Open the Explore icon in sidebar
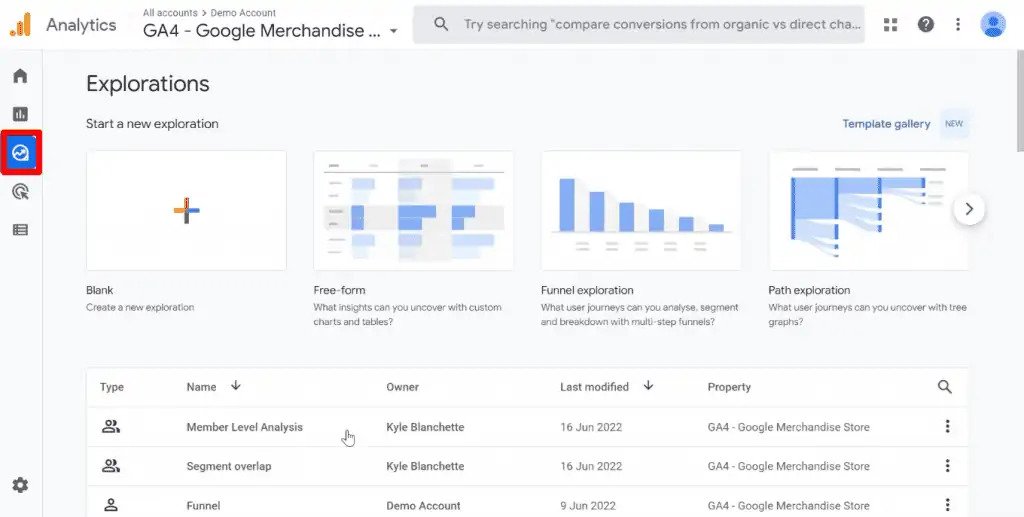 (21, 153)
